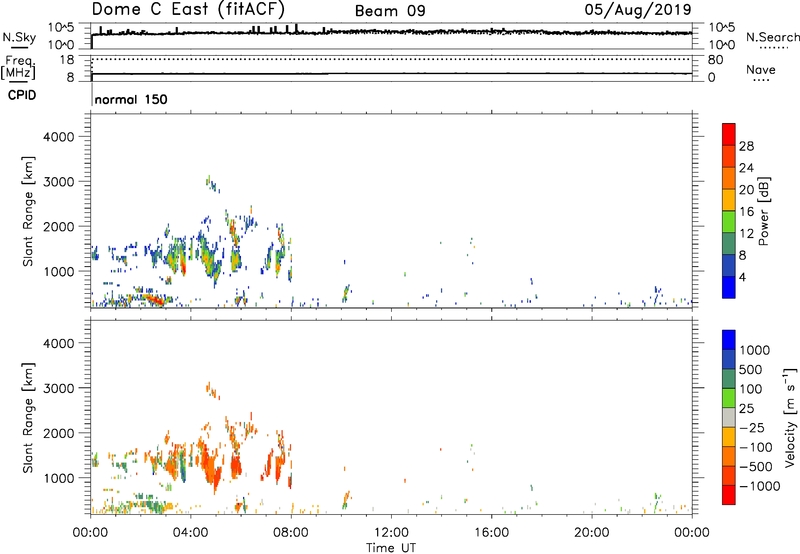Click the 'N.Search' legend label

773,37
